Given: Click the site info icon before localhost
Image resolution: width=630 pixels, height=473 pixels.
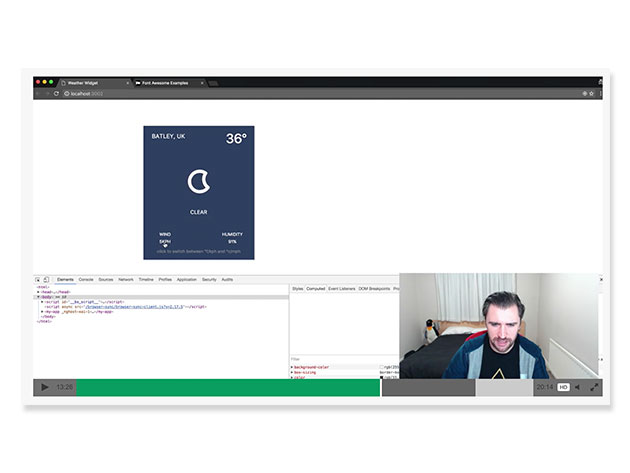Looking at the screenshot, I should (67, 94).
